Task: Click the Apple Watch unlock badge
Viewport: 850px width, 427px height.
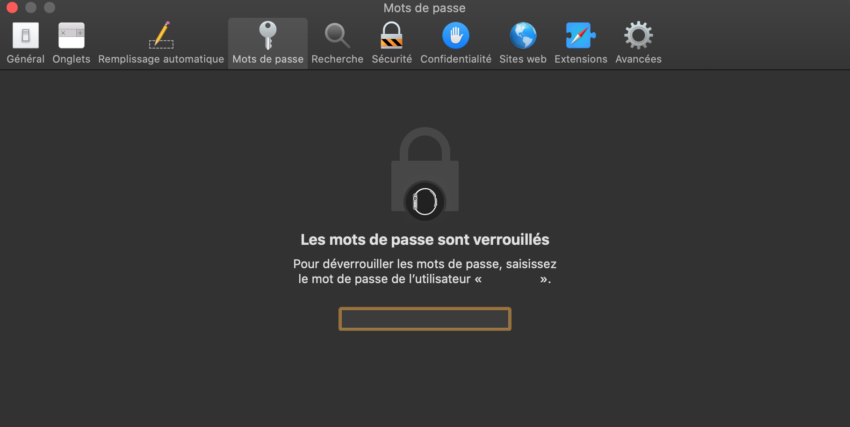Action: coord(425,202)
